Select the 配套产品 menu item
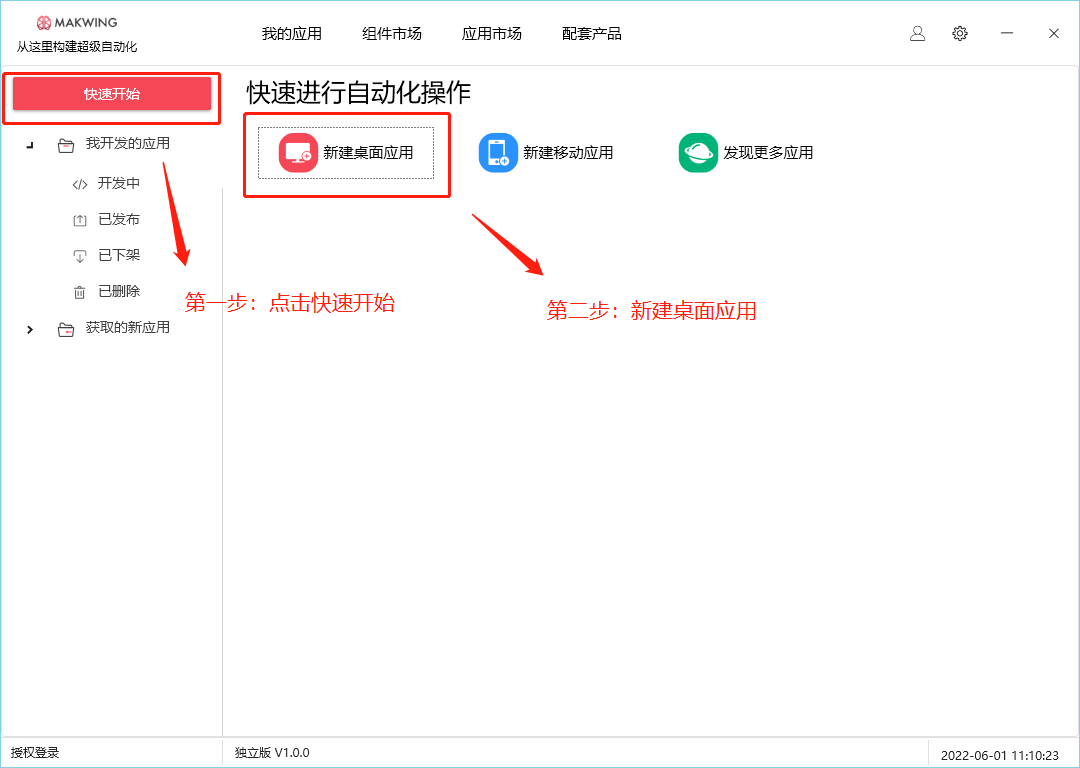This screenshot has width=1080, height=768. click(591, 33)
